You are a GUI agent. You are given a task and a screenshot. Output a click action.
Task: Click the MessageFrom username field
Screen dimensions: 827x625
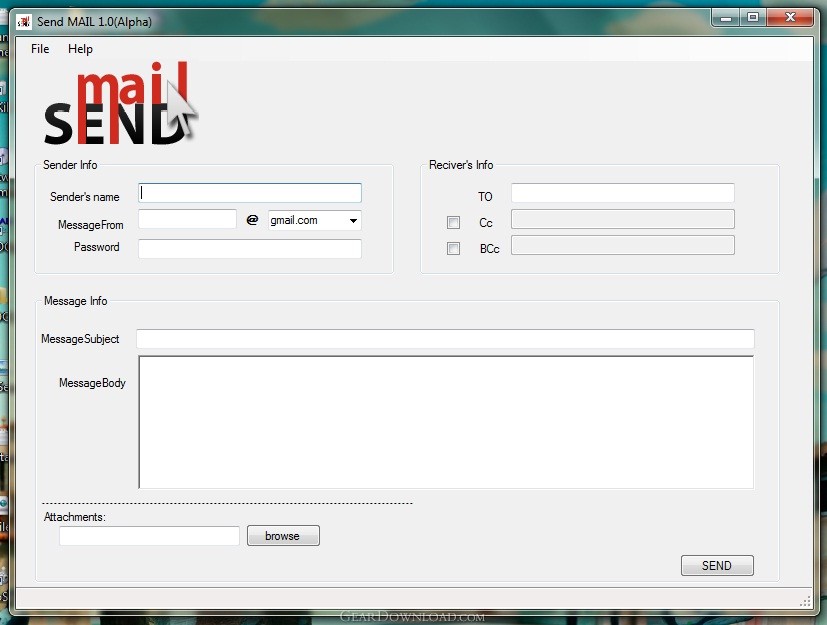point(187,219)
